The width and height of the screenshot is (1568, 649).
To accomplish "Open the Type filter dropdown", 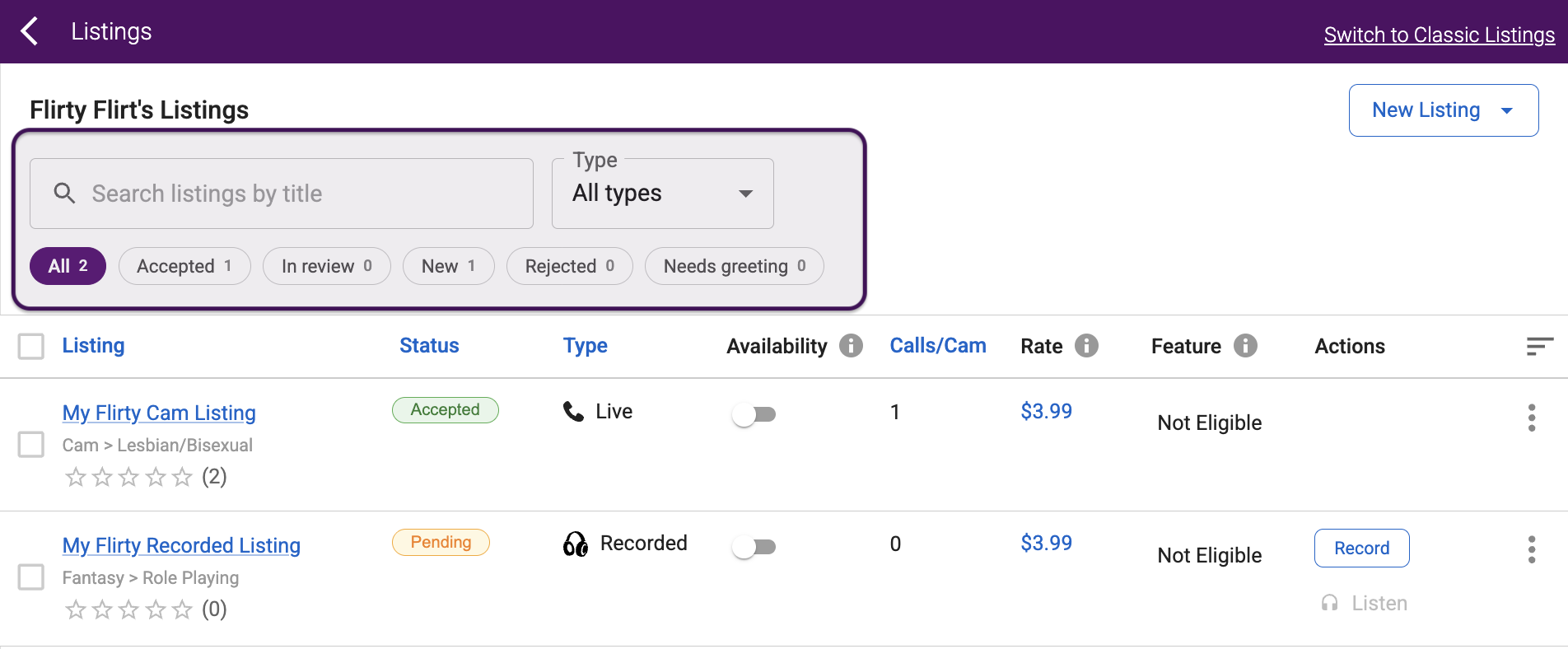I will (x=663, y=194).
